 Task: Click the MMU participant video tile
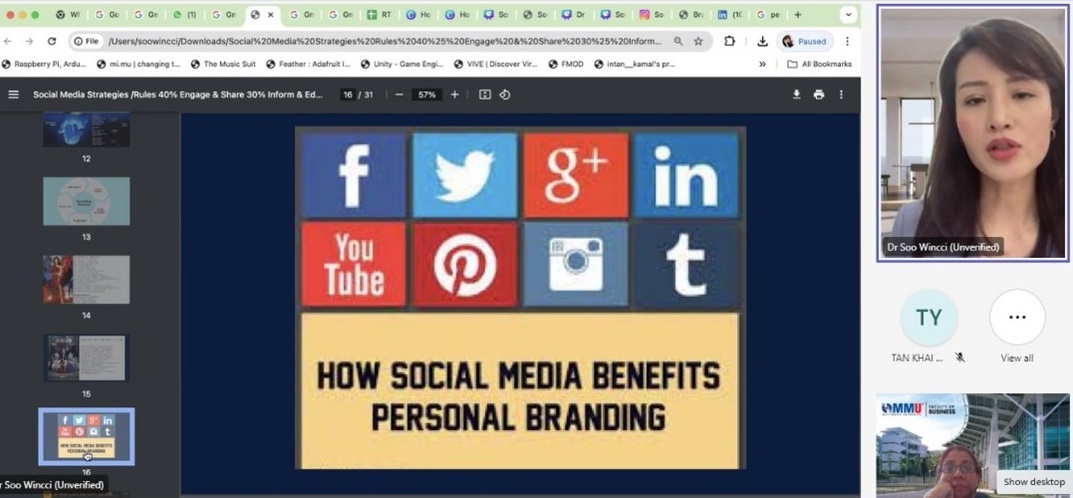[x=972, y=445]
